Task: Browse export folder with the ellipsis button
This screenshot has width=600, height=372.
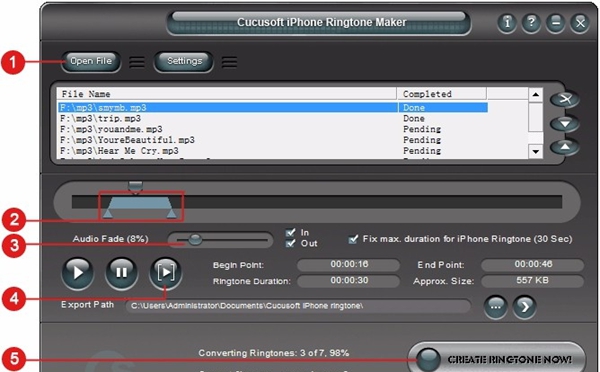Action: 496,307
